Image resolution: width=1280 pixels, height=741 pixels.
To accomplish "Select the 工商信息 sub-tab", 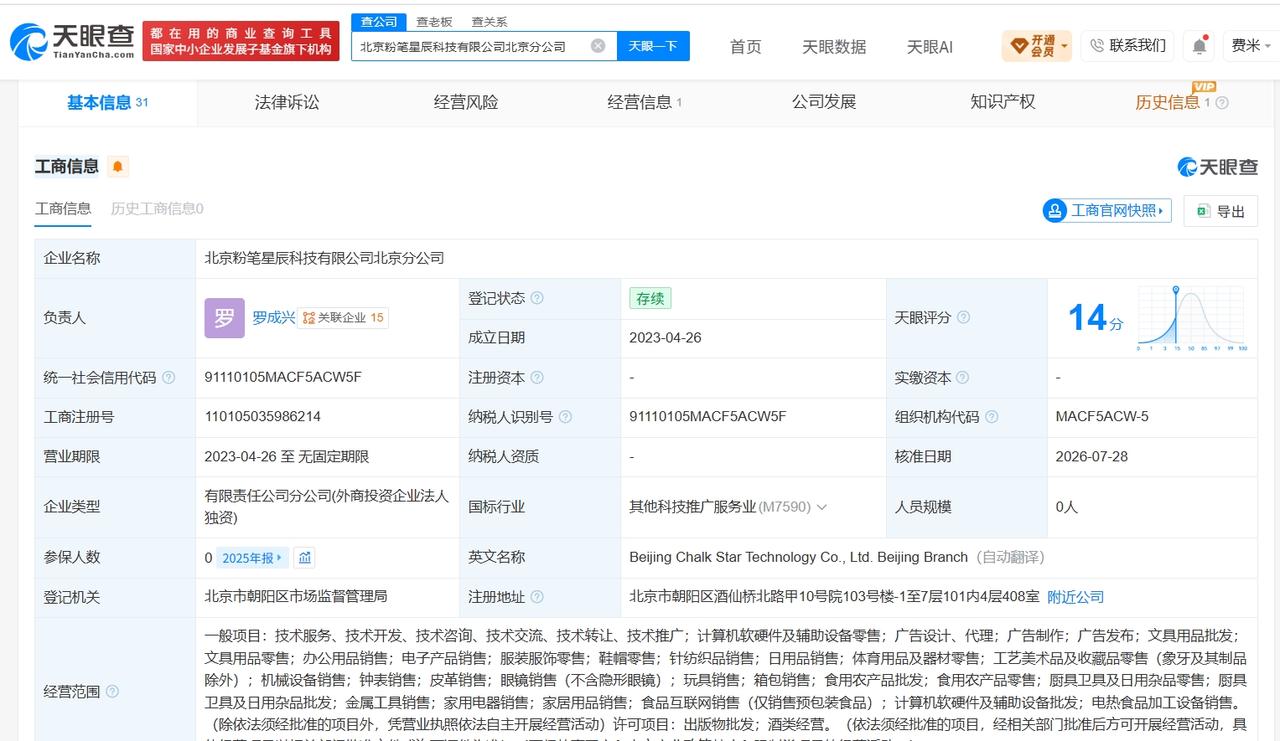I will [x=63, y=209].
